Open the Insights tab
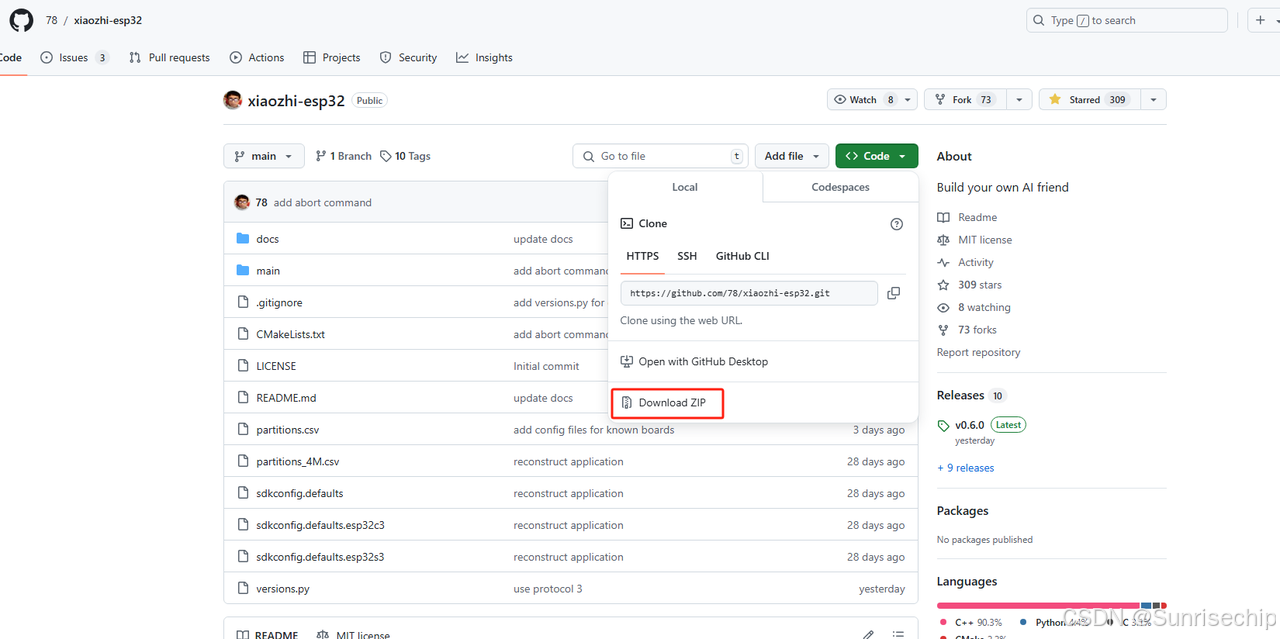1280x639 pixels. point(484,58)
